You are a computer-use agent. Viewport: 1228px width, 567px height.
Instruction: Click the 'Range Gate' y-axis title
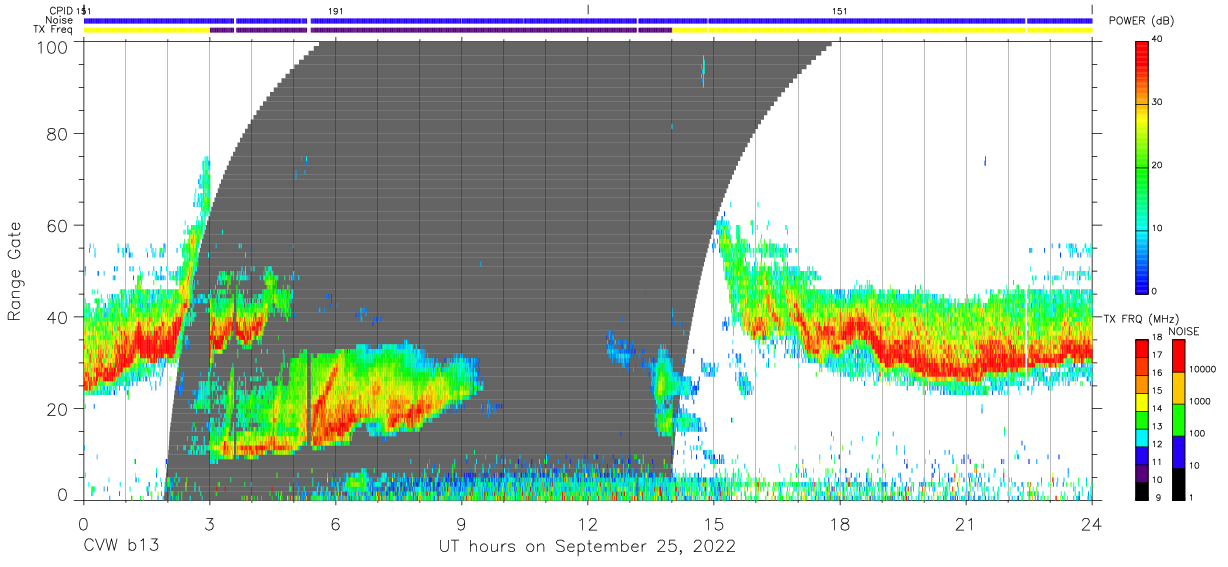(x=15, y=272)
